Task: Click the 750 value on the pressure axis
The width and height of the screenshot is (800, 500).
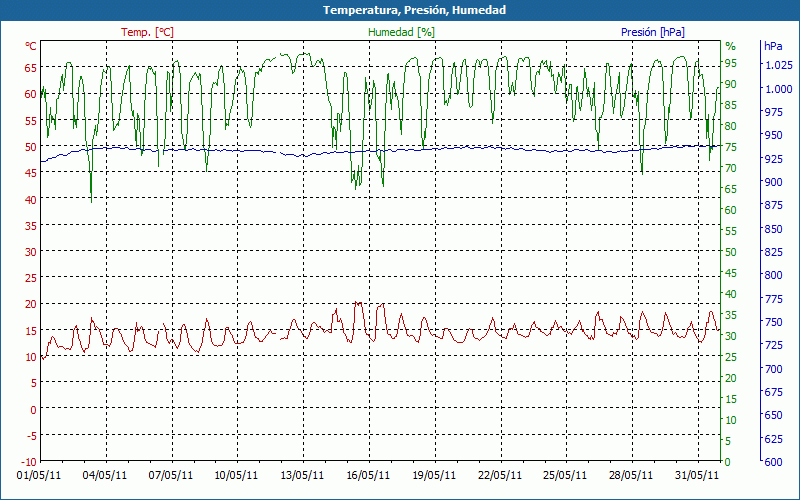Action: pyautogui.click(x=773, y=322)
